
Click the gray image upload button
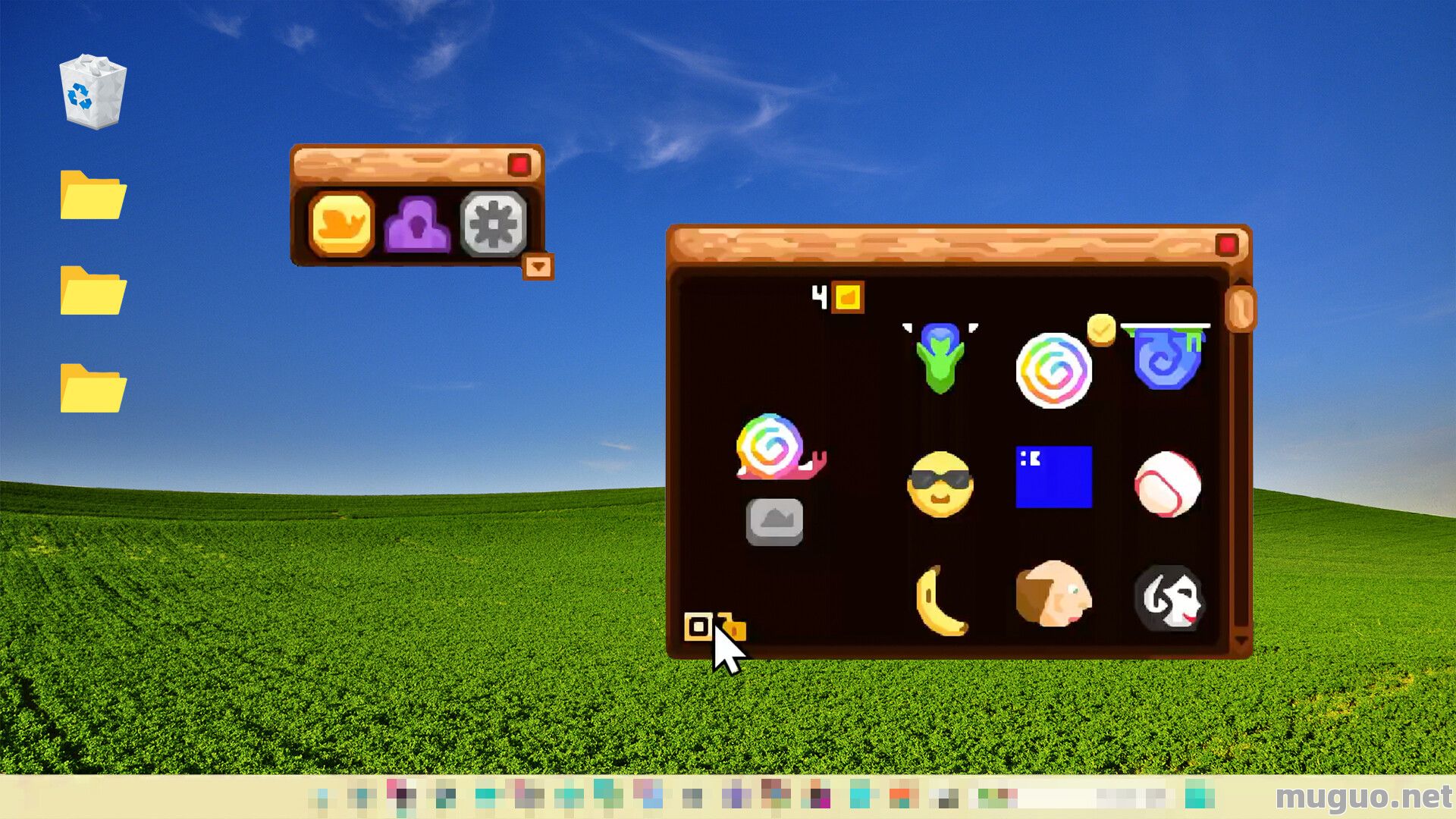[x=774, y=522]
